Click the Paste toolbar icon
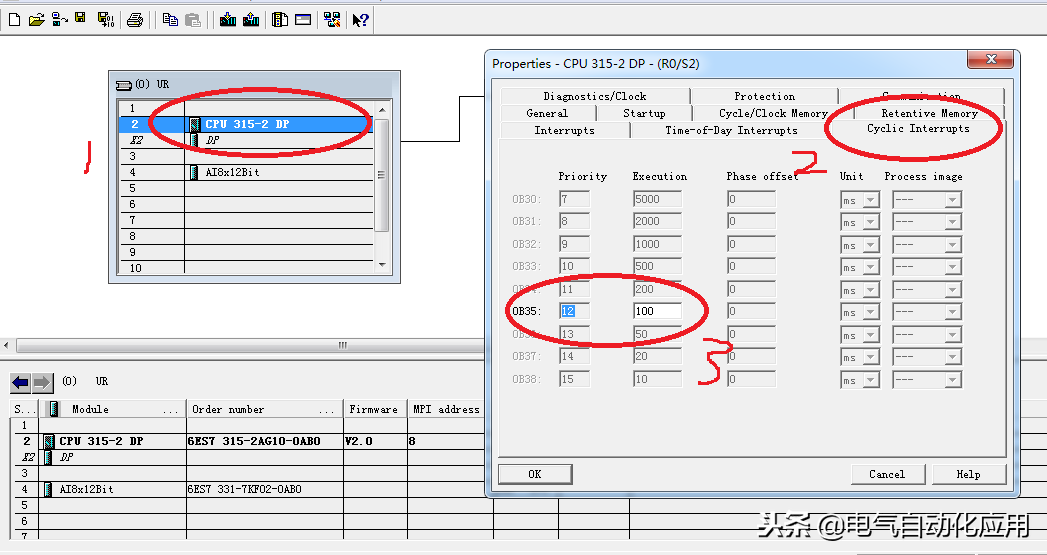This screenshot has width=1047, height=555. (x=193, y=20)
